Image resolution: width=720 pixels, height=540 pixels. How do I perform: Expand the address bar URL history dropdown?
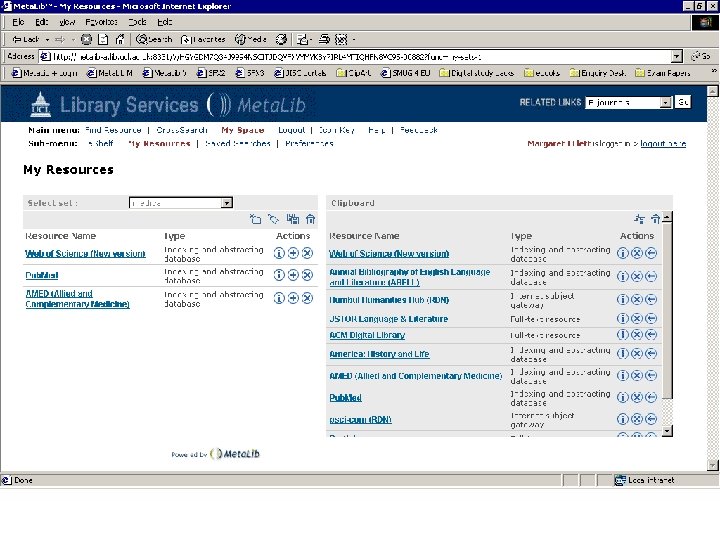coord(676,56)
